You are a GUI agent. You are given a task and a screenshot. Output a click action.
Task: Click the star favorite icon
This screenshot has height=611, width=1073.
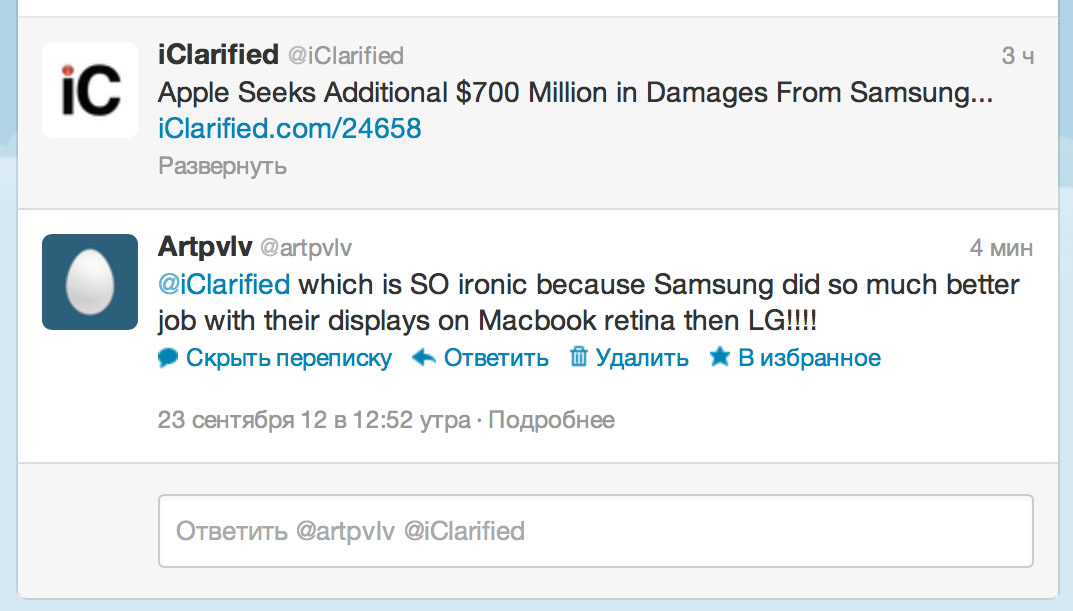(719, 356)
